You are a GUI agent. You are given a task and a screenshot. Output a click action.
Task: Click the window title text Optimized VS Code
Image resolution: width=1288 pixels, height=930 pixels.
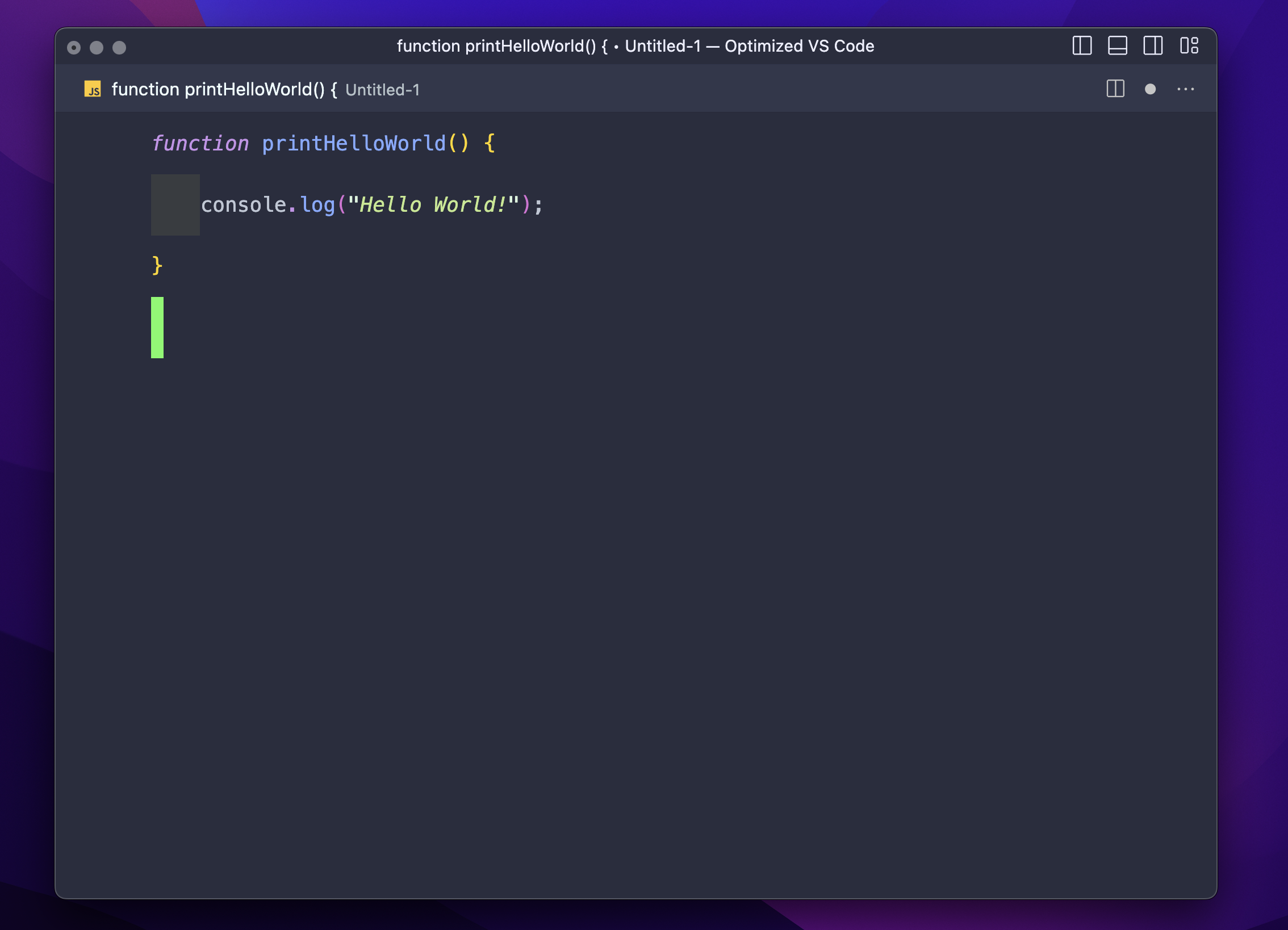click(799, 46)
